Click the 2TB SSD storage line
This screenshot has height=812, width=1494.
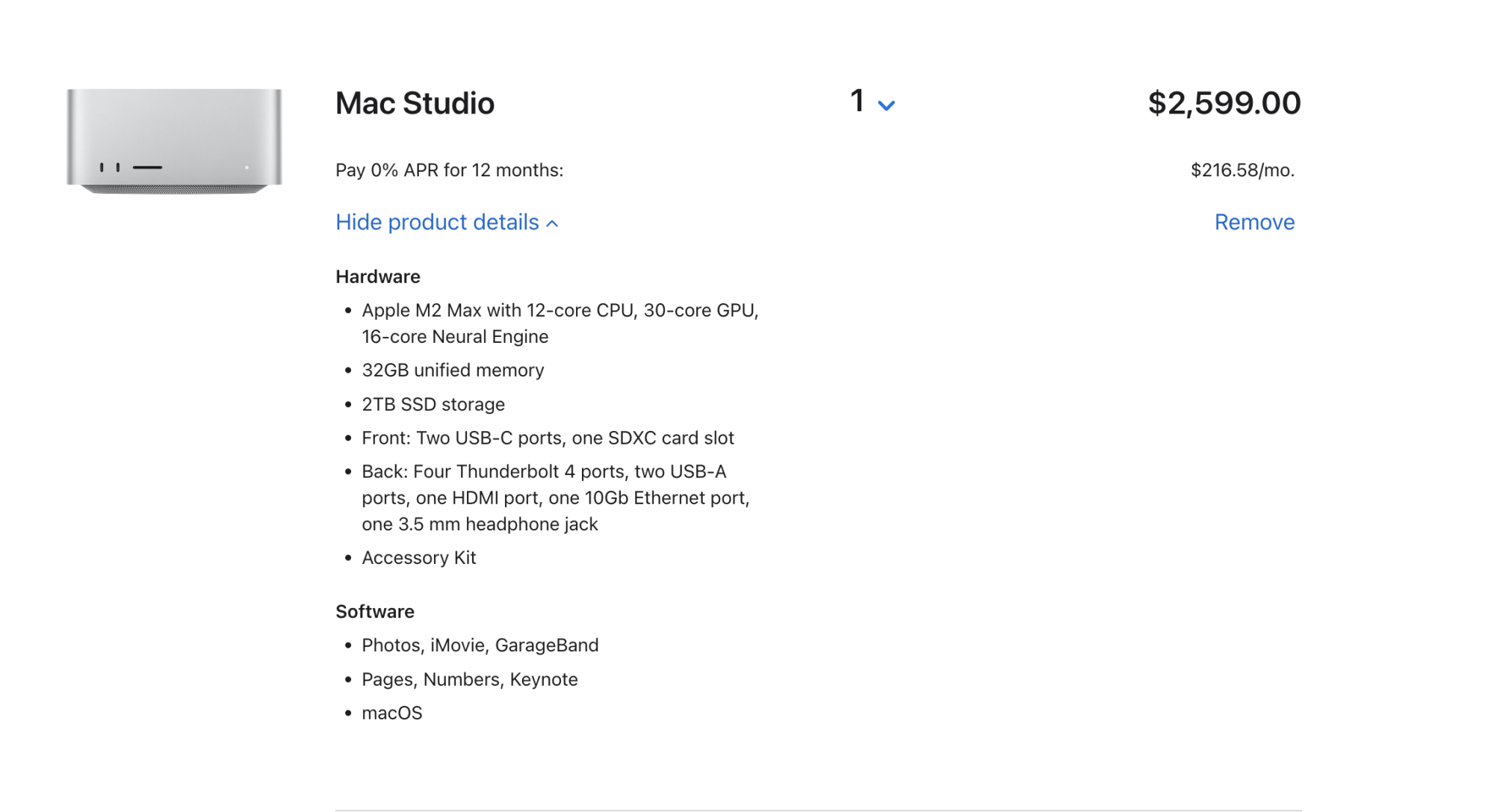click(433, 404)
